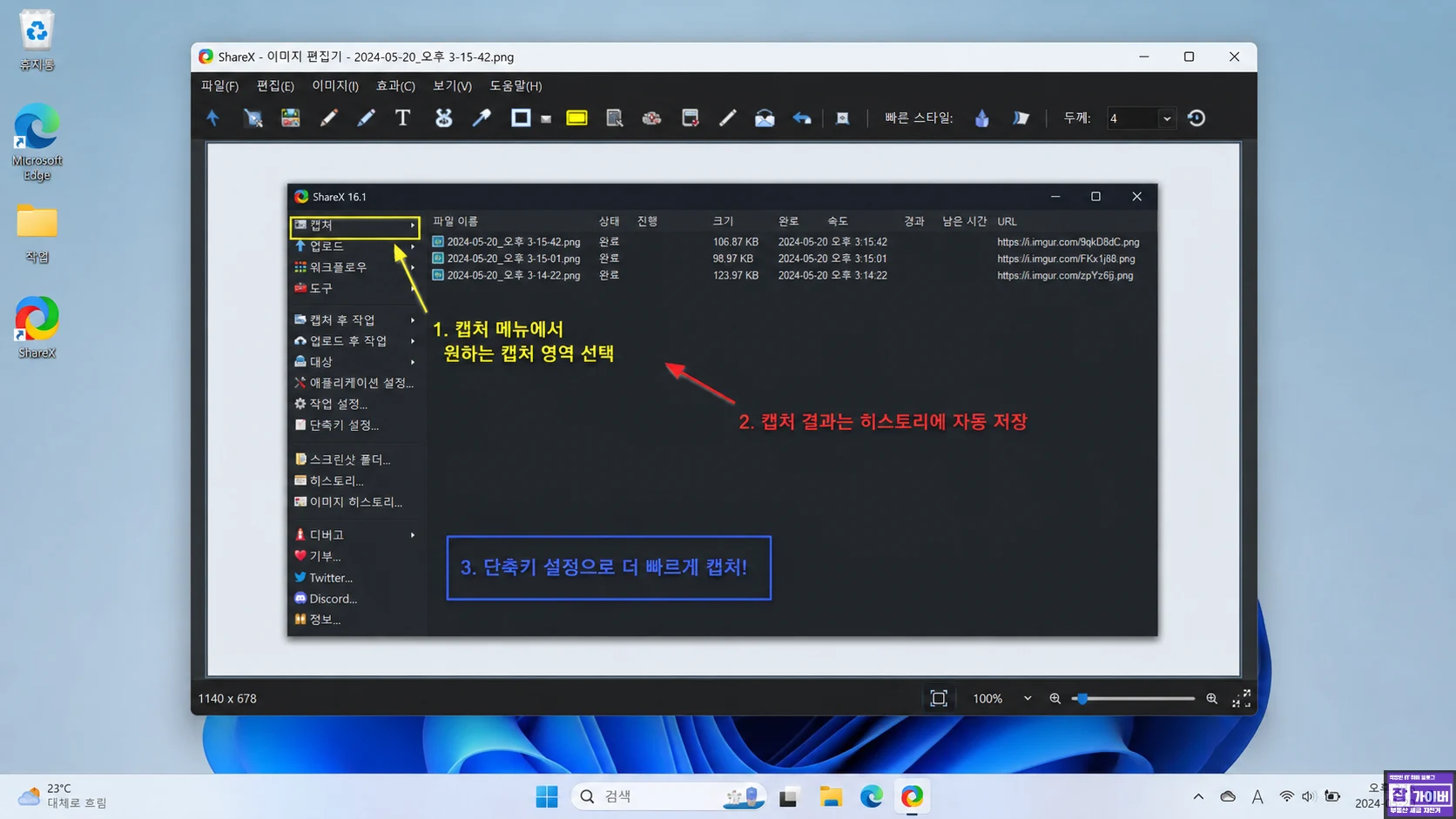
Task: Click the scissors-shaped tool icon
Action: click(443, 117)
